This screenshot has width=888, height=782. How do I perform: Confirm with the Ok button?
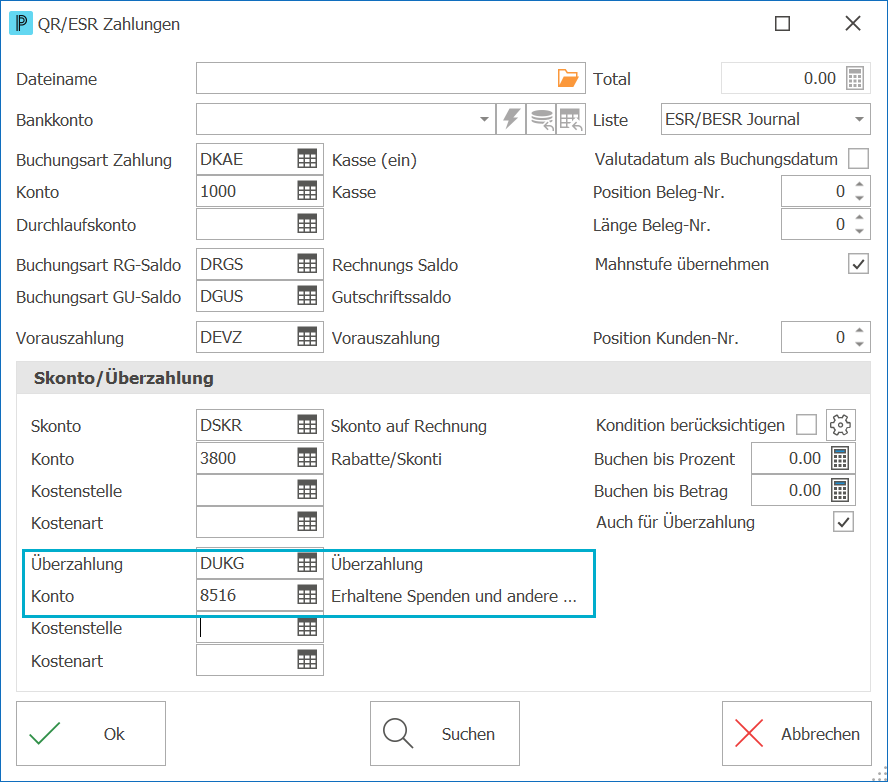pos(91,733)
